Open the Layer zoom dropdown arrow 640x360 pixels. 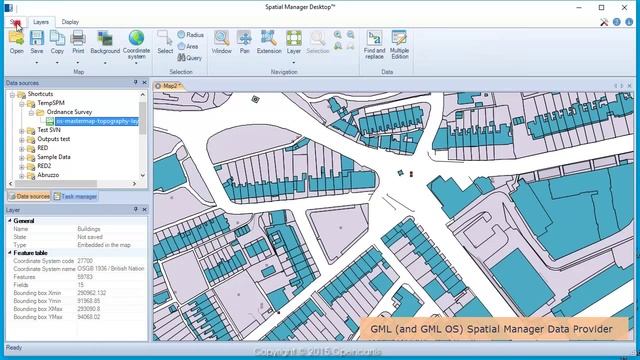click(293, 63)
